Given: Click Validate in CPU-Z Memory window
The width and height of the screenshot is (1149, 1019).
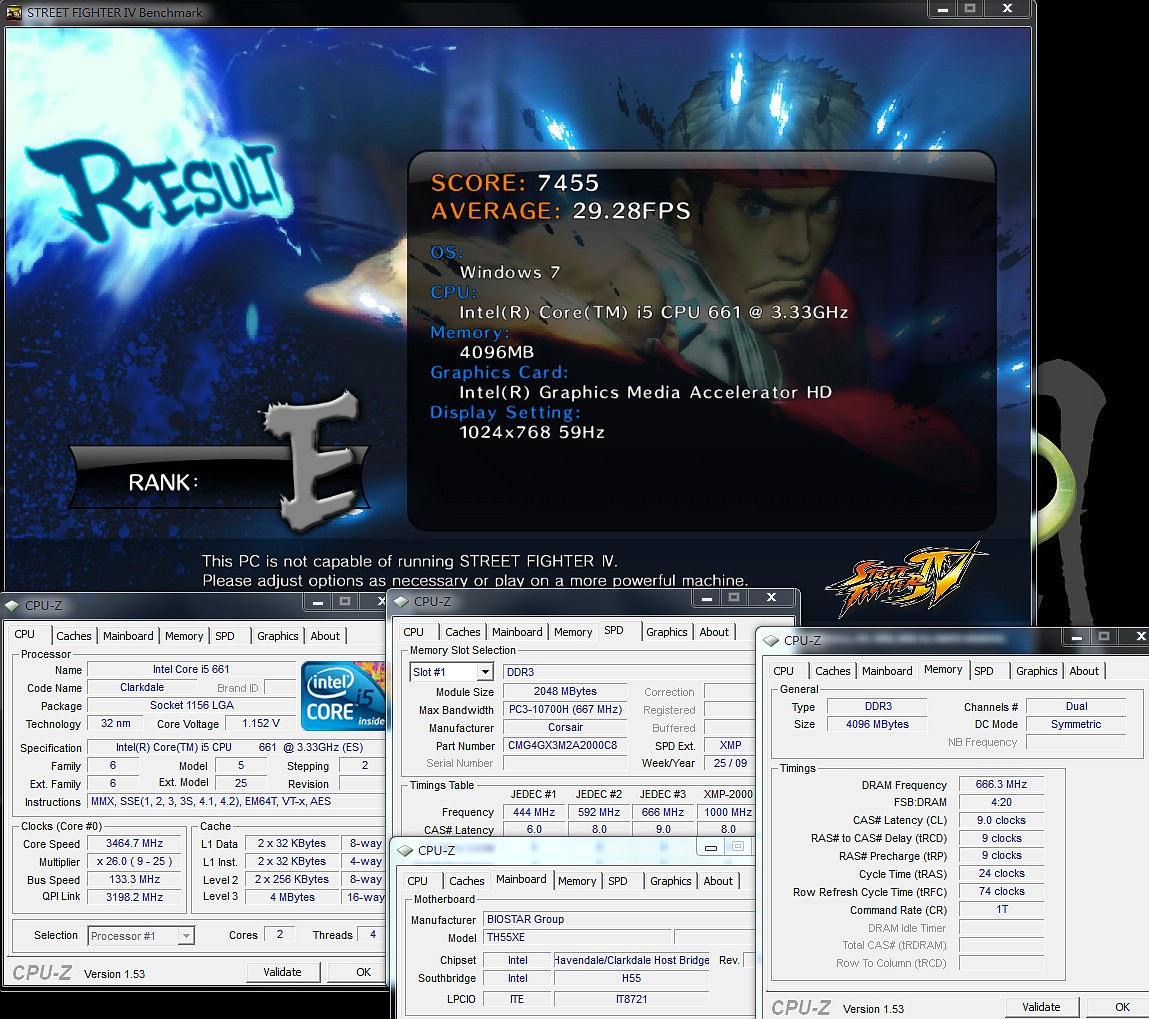Looking at the screenshot, I should [1041, 1007].
